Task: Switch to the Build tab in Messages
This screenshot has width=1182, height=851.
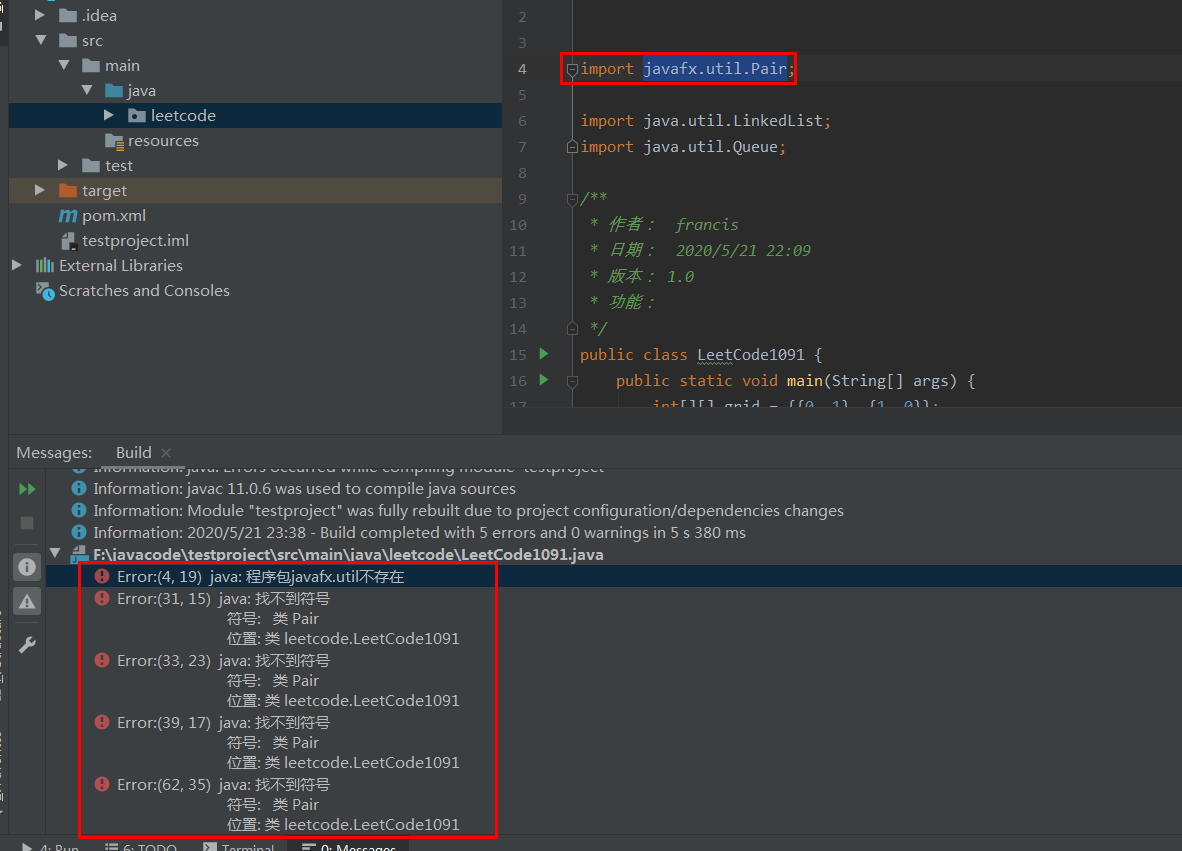Action: click(133, 452)
